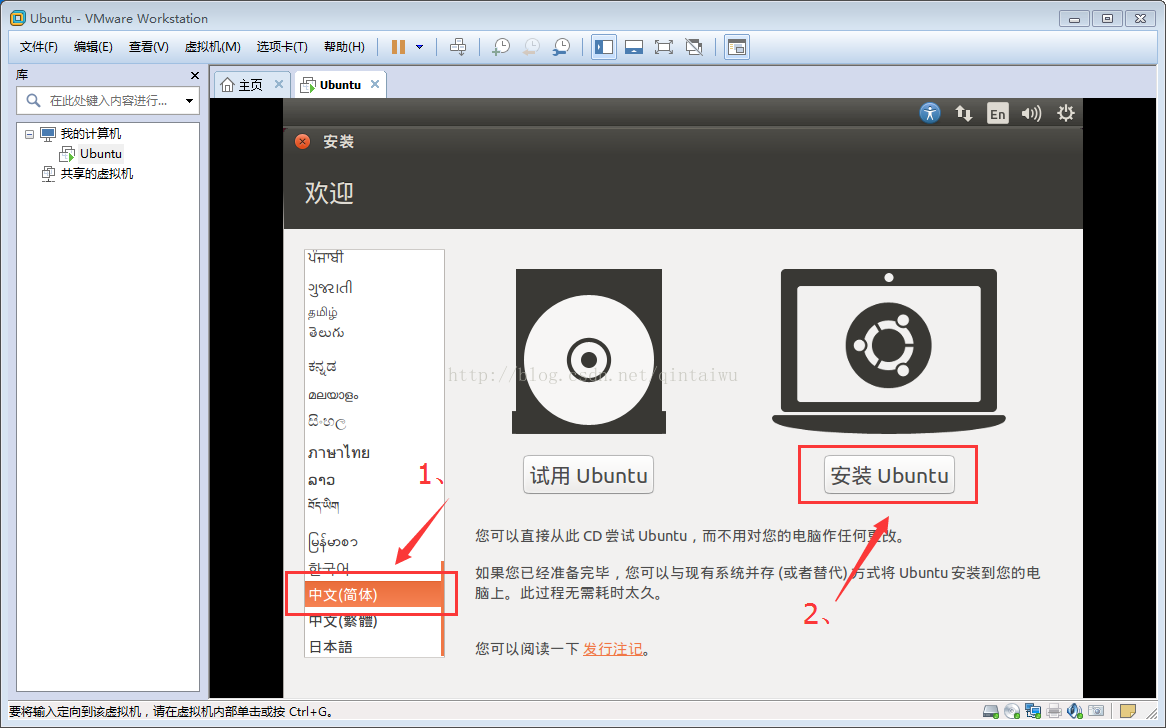Send Ctrl+Alt+Del to the virtual machine
The width and height of the screenshot is (1166, 728).
click(x=458, y=47)
